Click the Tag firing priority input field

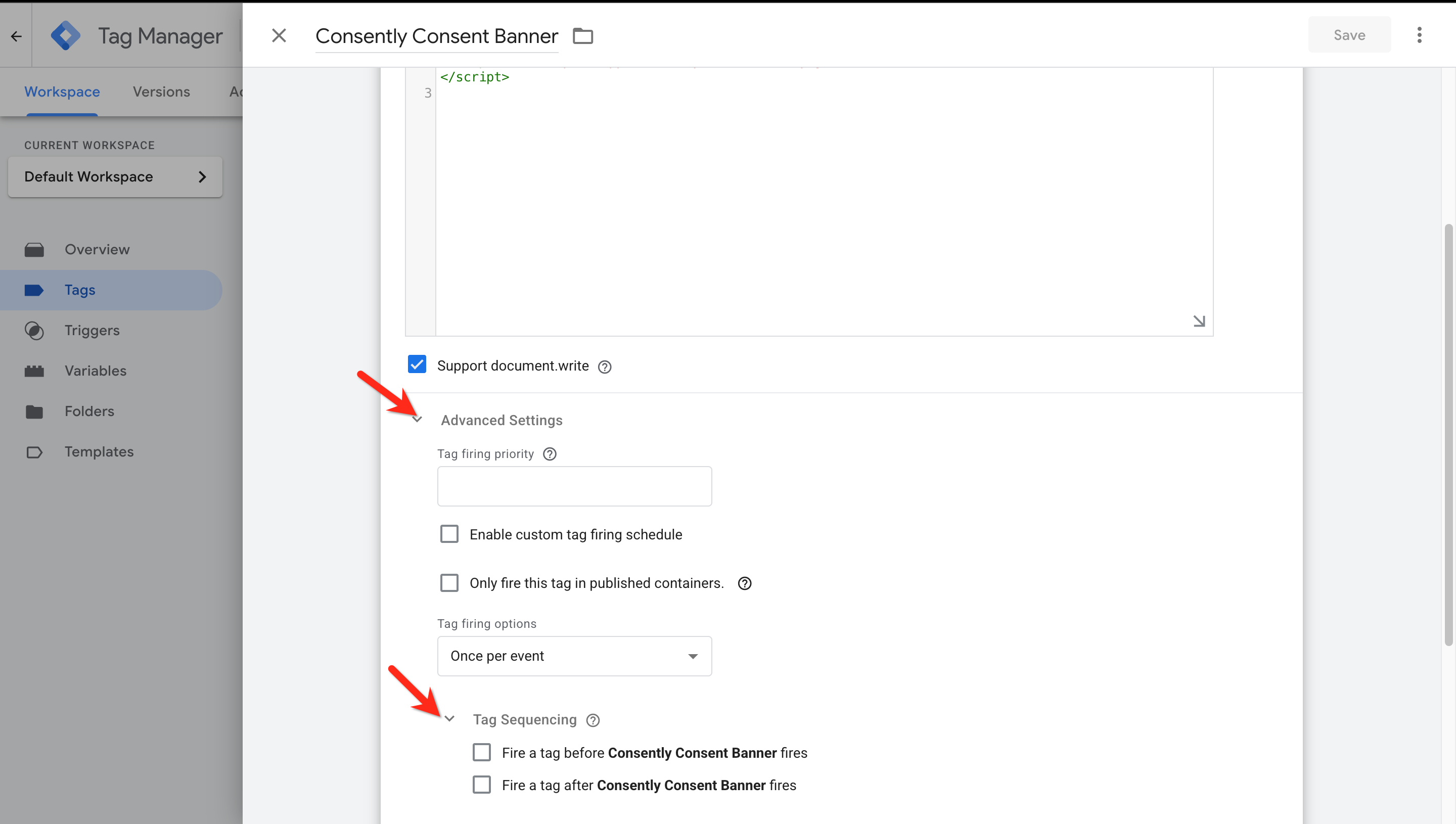coord(574,486)
